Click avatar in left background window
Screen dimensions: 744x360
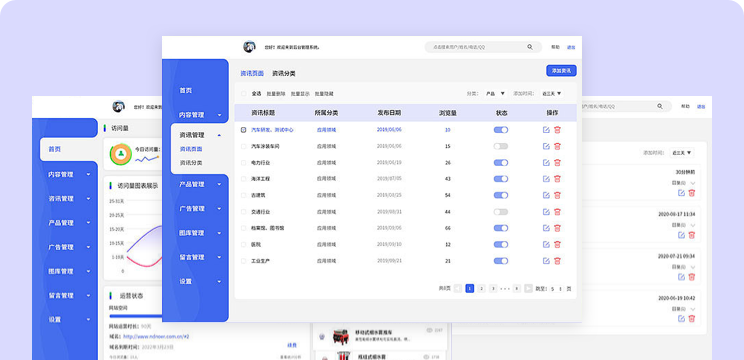tap(118, 107)
